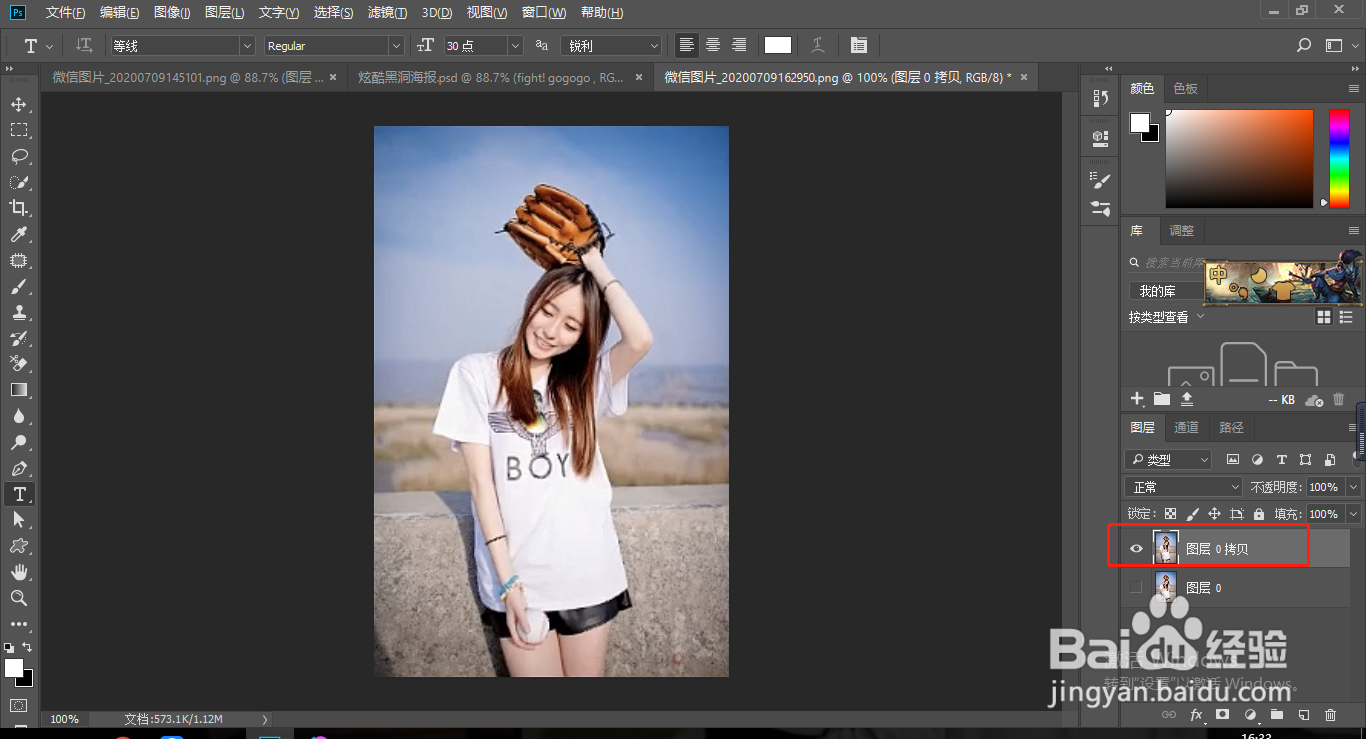This screenshot has height=739, width=1366.
Task: Select the Move tool
Action: point(19,104)
